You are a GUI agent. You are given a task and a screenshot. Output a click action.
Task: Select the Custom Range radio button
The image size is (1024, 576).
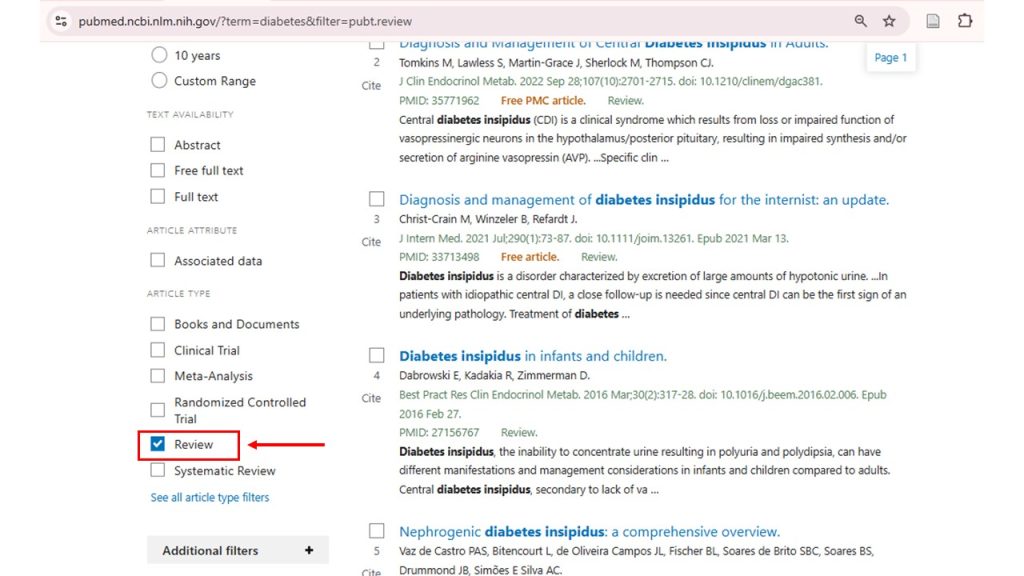click(x=159, y=81)
